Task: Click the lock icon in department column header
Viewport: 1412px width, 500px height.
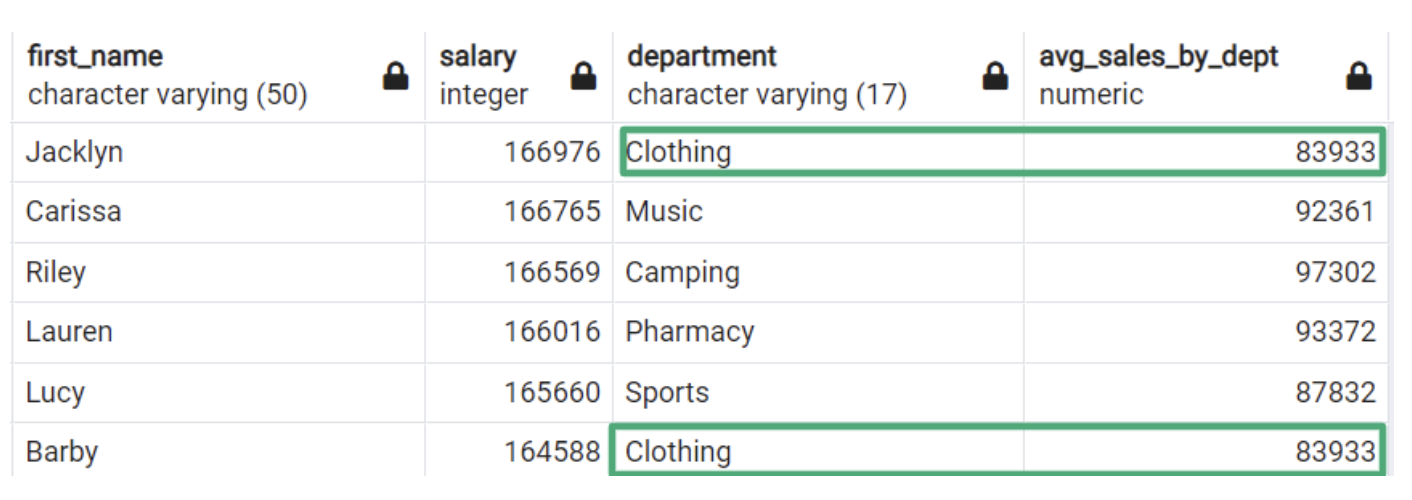Action: [x=995, y=76]
